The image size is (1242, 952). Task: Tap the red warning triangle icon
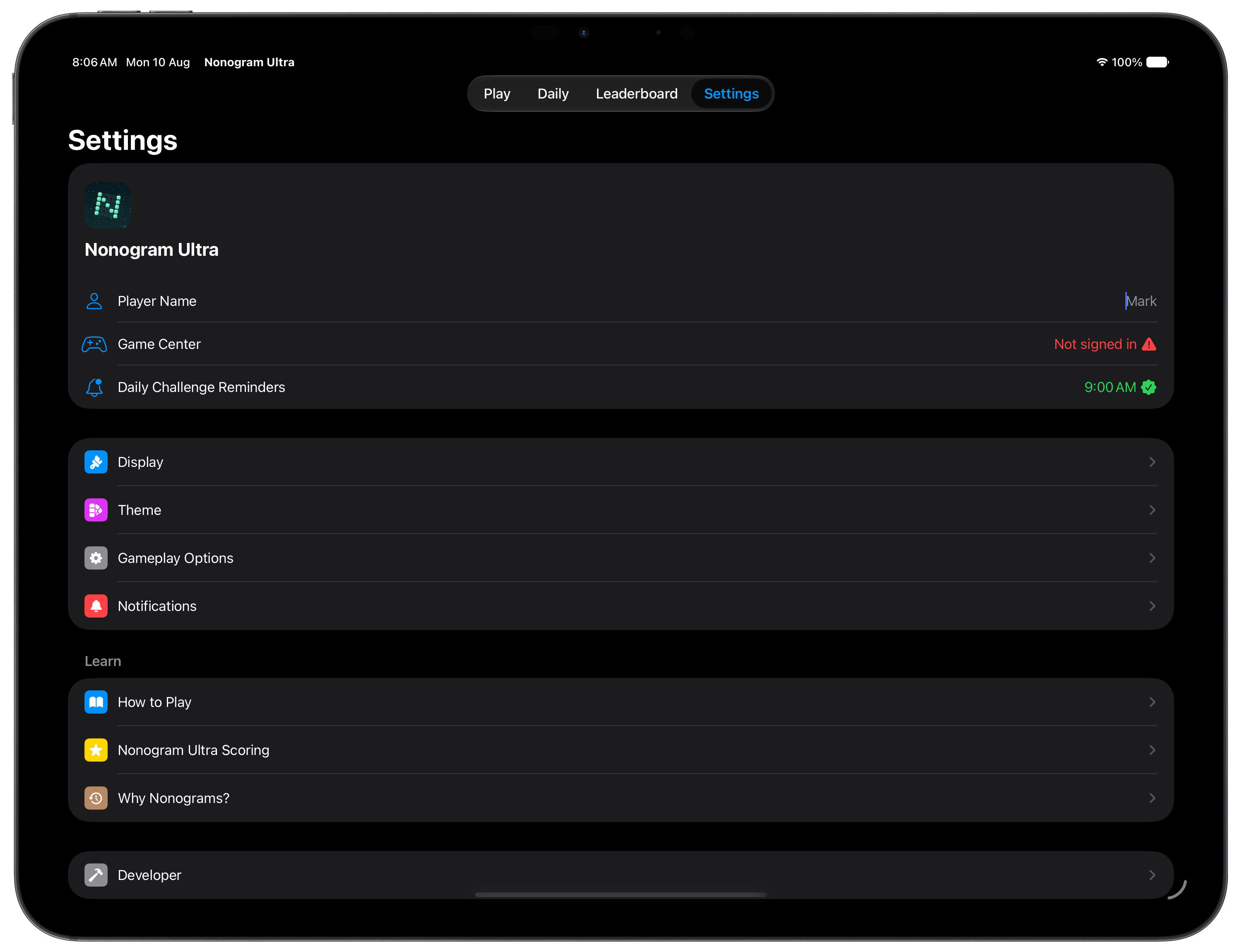[x=1149, y=344]
